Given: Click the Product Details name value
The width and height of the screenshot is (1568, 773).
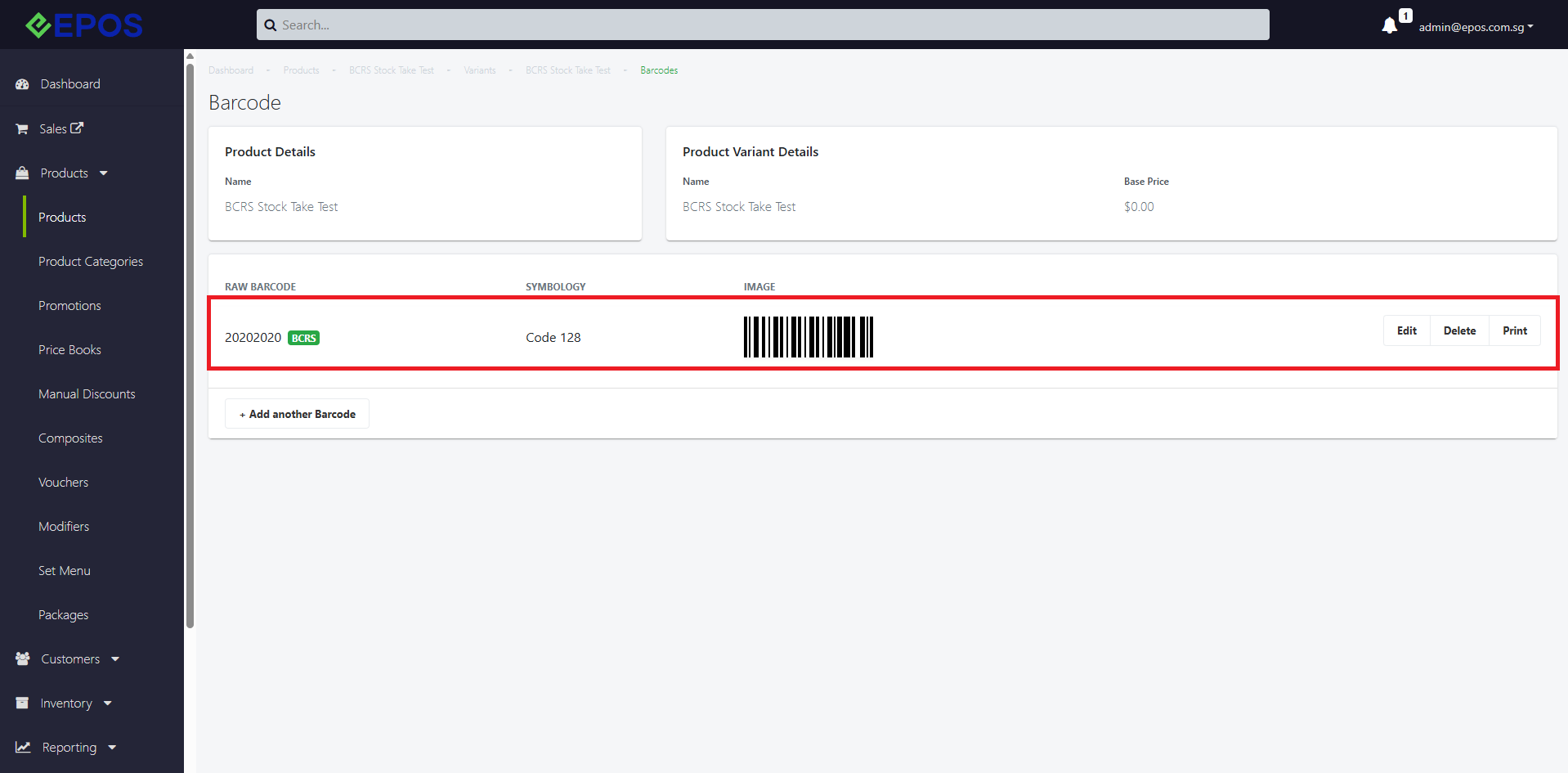Looking at the screenshot, I should (281, 207).
